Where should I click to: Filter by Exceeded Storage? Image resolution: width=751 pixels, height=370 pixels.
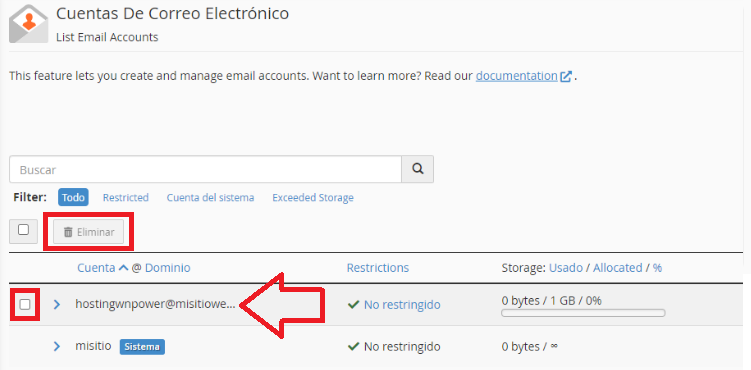pos(313,198)
